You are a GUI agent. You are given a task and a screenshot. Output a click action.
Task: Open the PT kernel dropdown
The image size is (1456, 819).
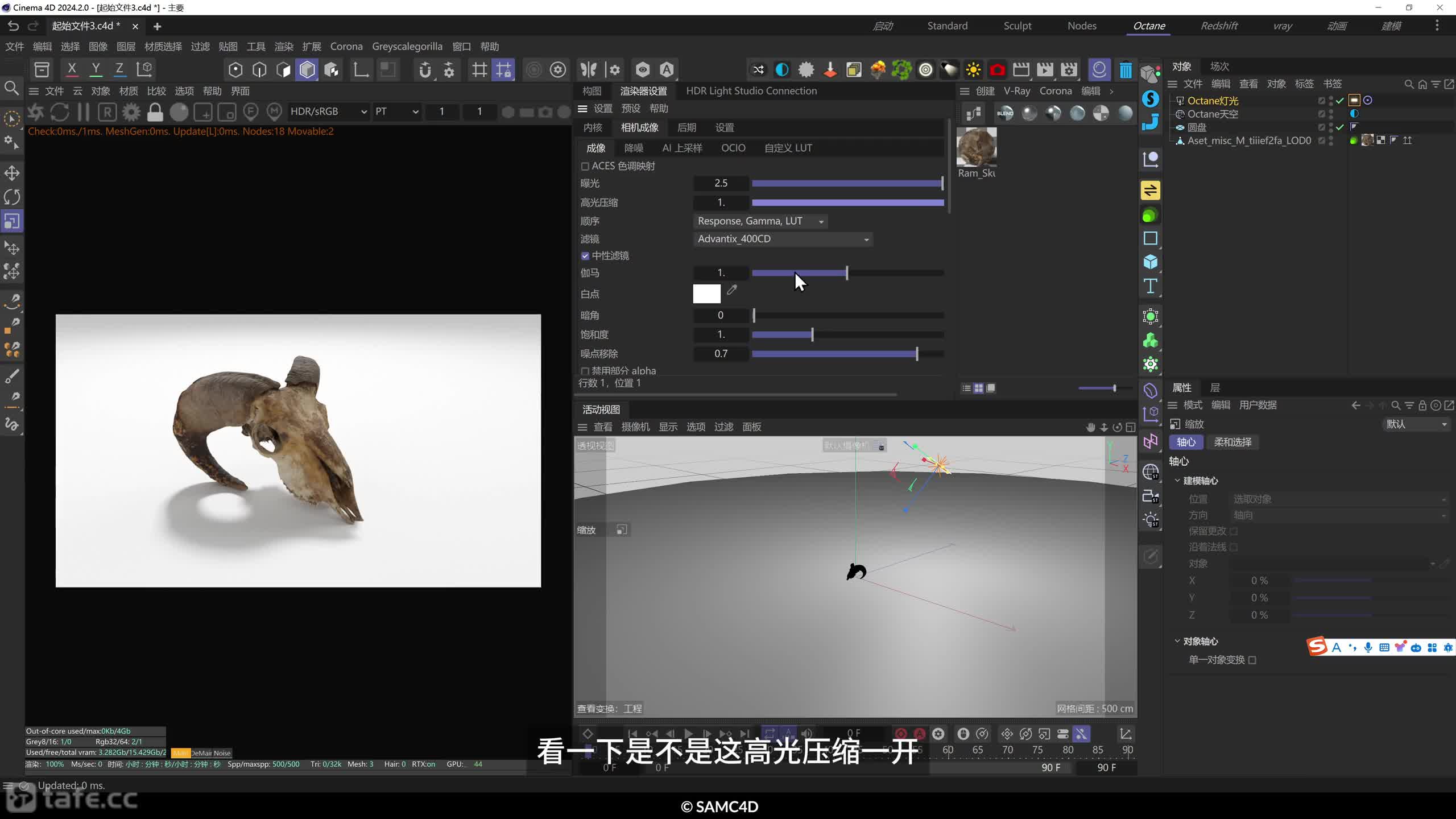pyautogui.click(x=396, y=112)
